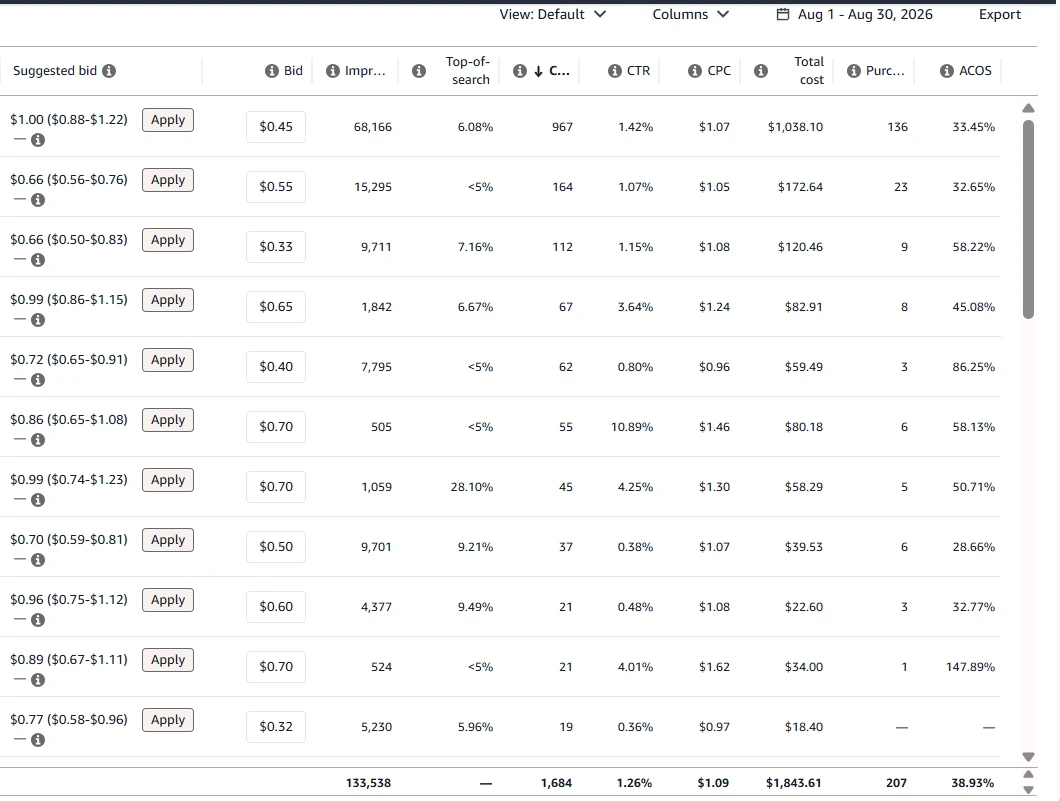
Task: Click info icon under $0.99 ($0.86-$1.15) suggested bid
Action: (39, 320)
